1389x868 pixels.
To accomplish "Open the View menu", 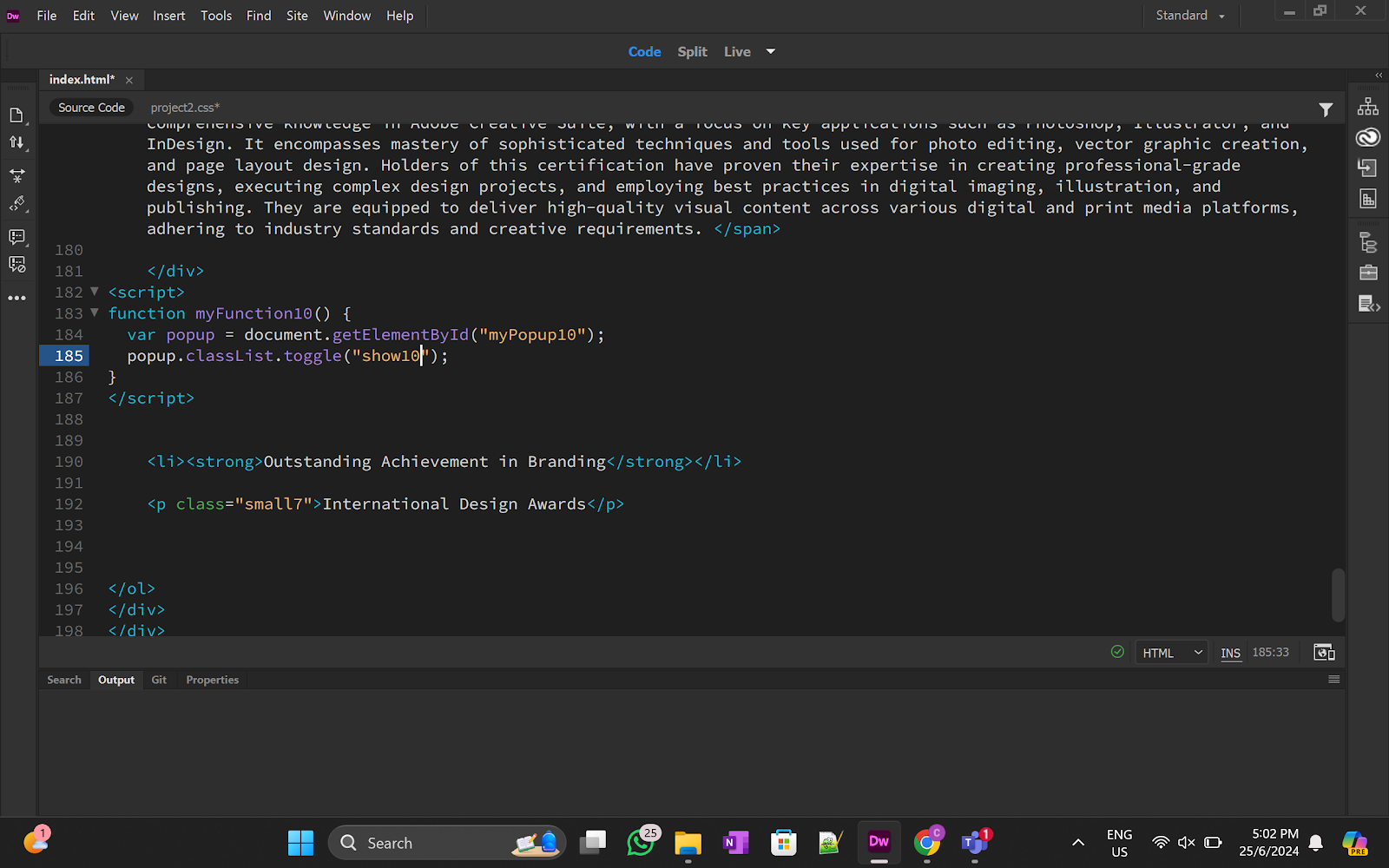I will tap(124, 16).
